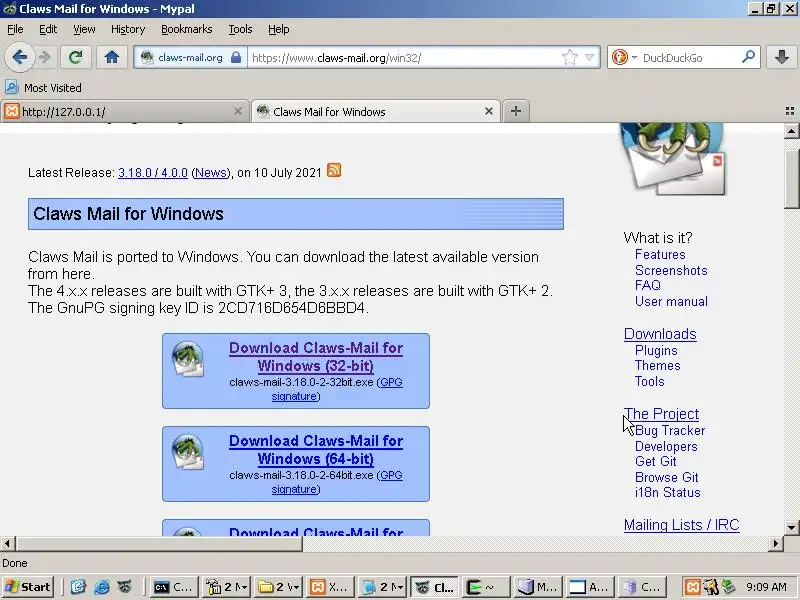This screenshot has height=600, width=800.
Task: Click the Claws Mail logo image
Action: [x=673, y=158]
